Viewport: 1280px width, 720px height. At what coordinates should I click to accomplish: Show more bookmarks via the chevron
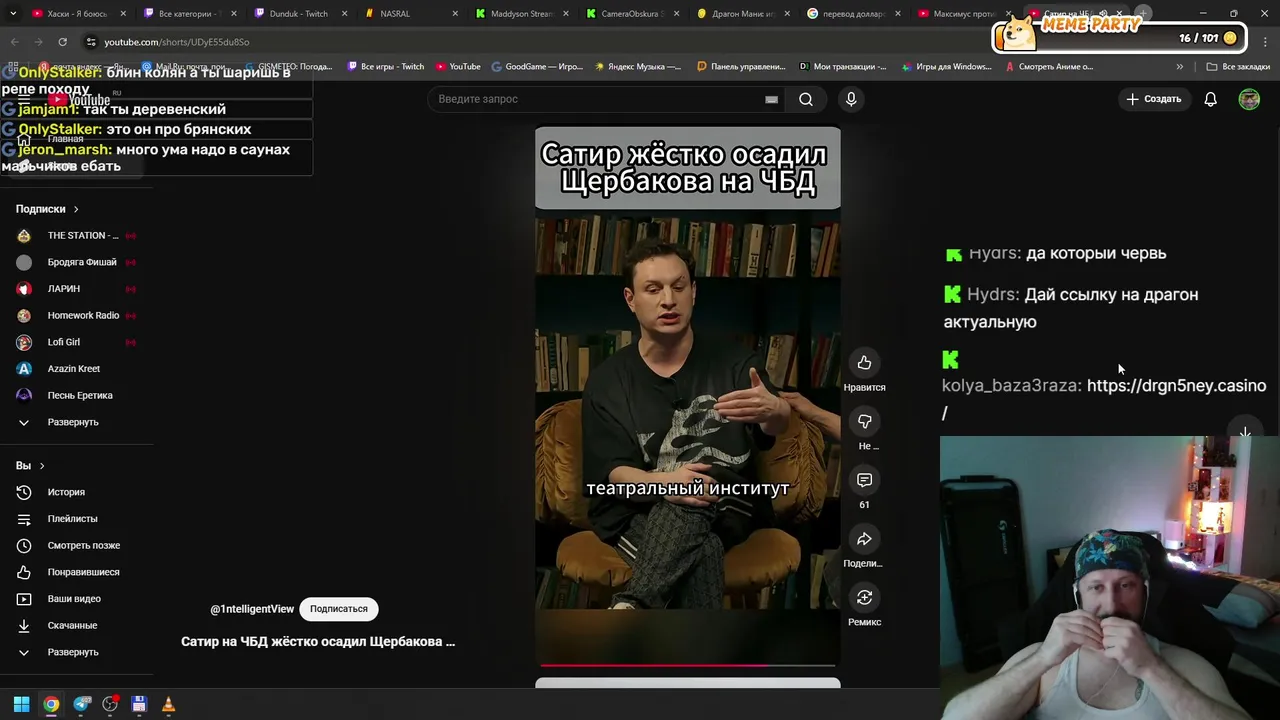tap(1180, 67)
